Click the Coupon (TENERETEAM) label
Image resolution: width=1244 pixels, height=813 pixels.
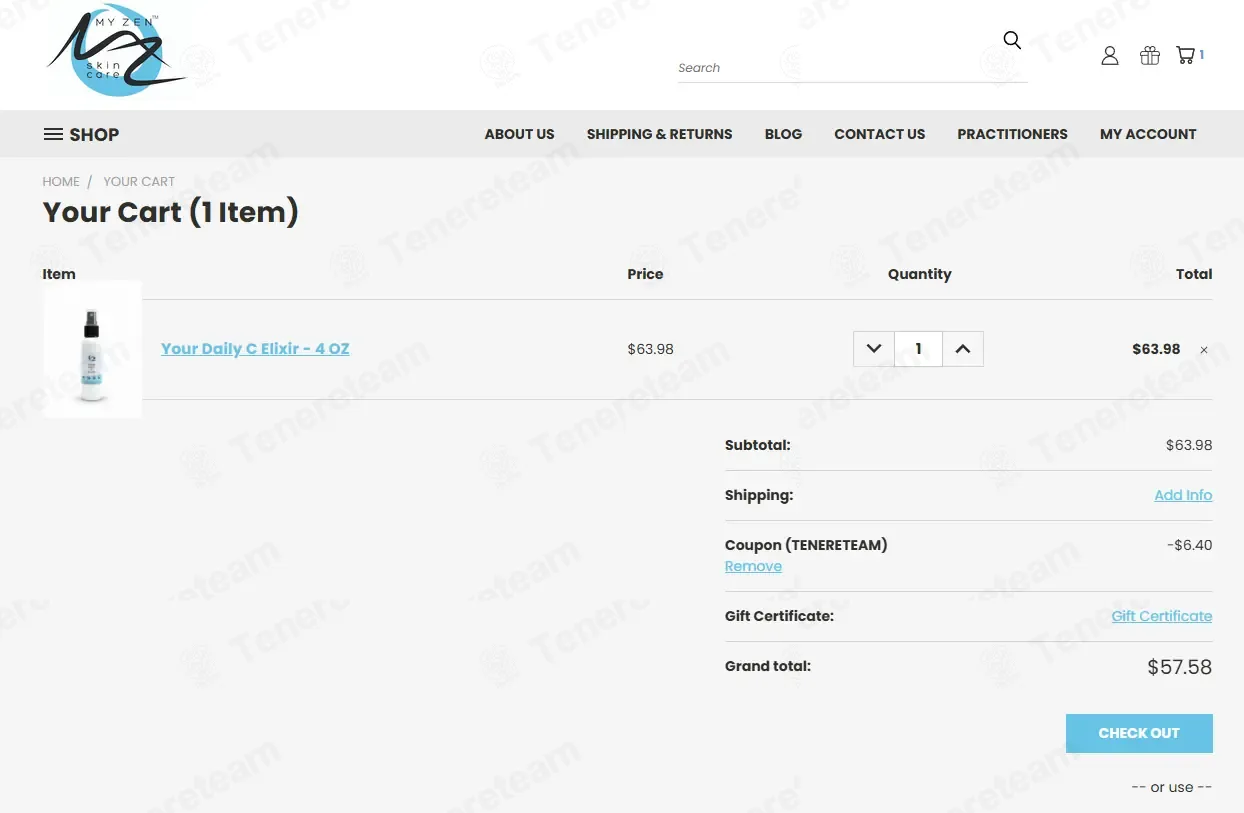coord(806,545)
